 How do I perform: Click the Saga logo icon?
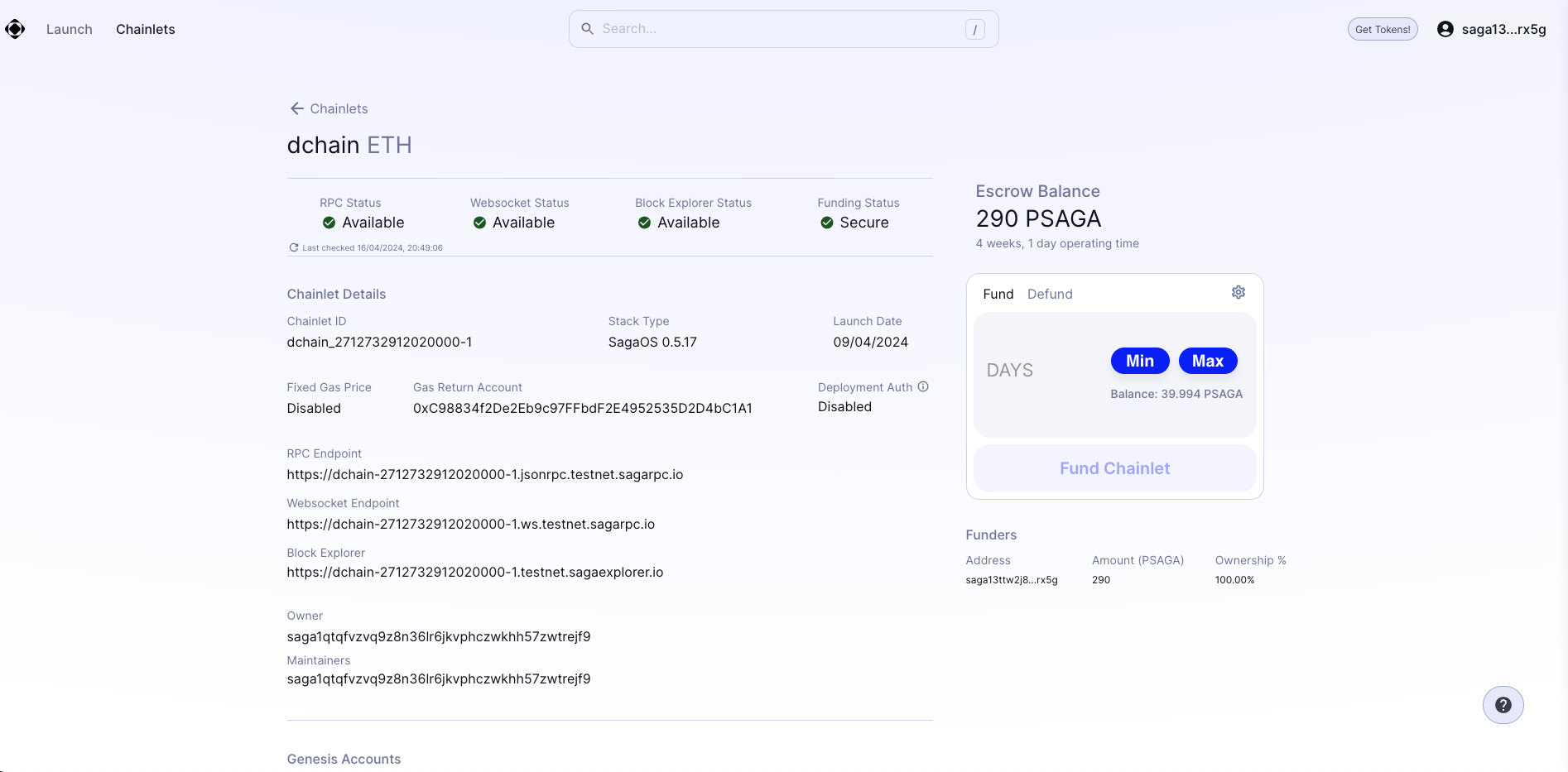(15, 29)
